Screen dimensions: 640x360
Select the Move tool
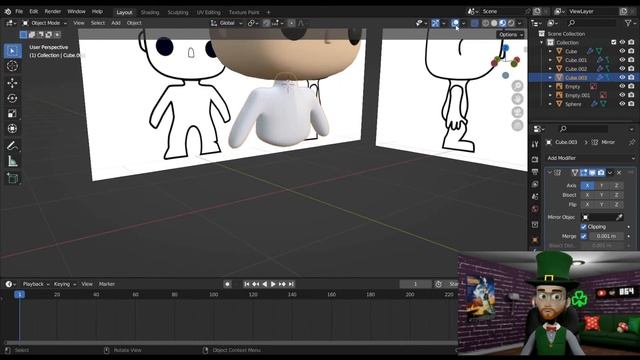tap(12, 83)
